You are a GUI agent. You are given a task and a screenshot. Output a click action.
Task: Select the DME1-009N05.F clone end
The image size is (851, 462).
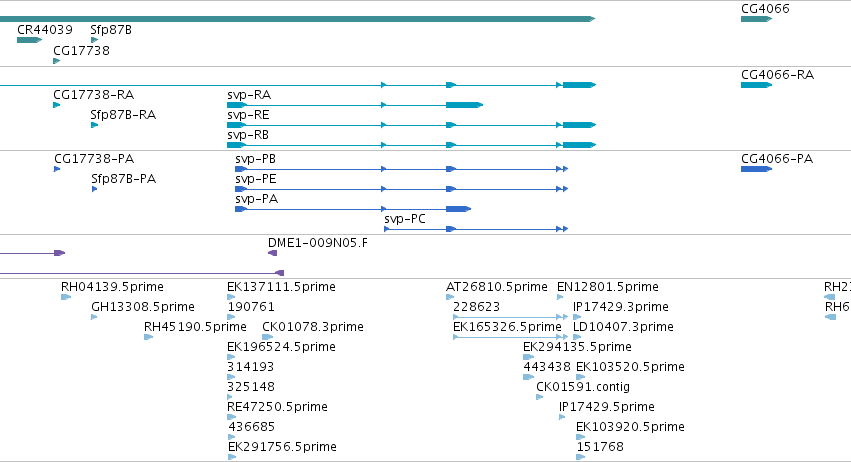tap(272, 253)
